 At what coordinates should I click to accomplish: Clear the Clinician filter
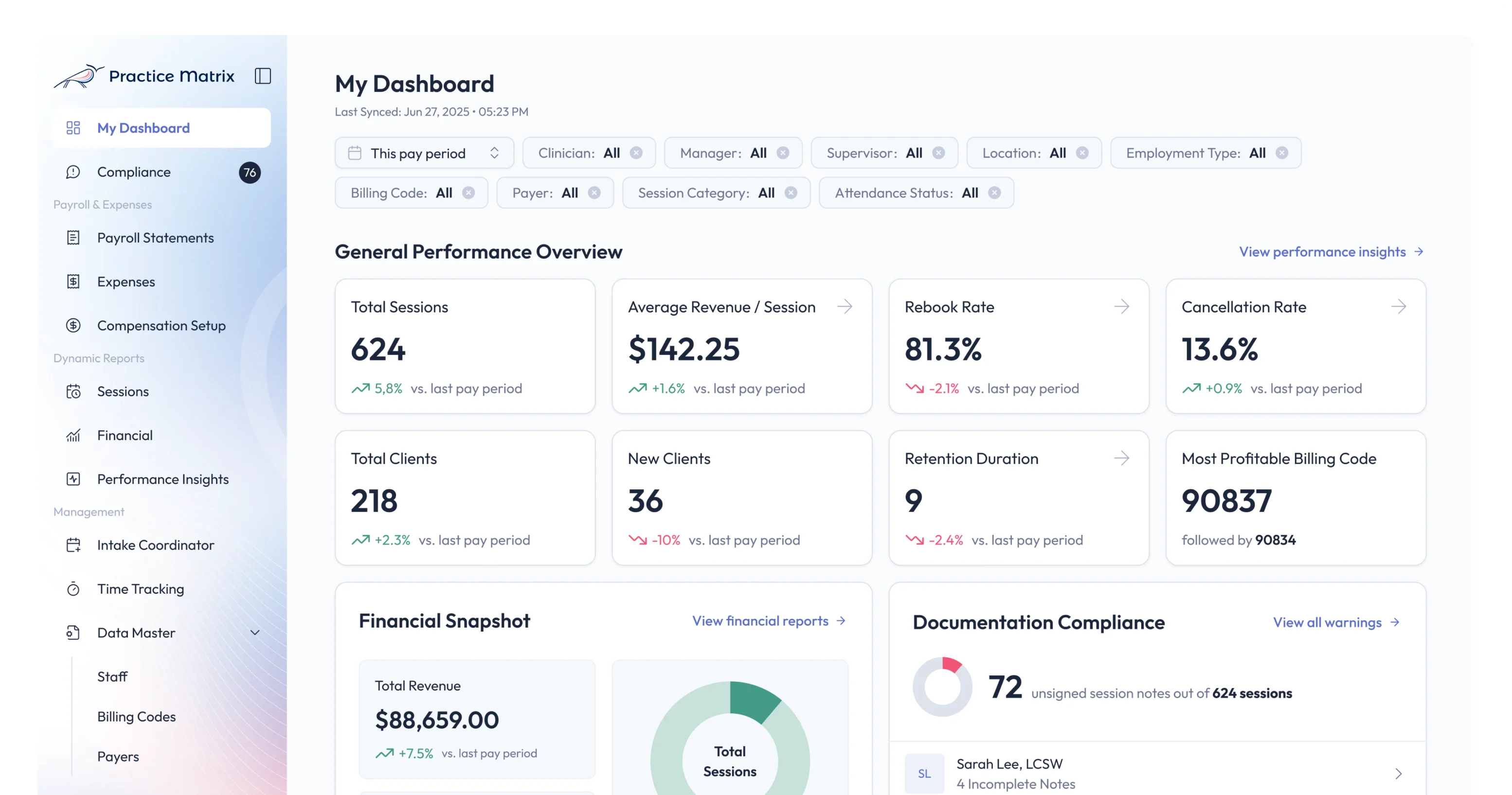click(x=636, y=153)
